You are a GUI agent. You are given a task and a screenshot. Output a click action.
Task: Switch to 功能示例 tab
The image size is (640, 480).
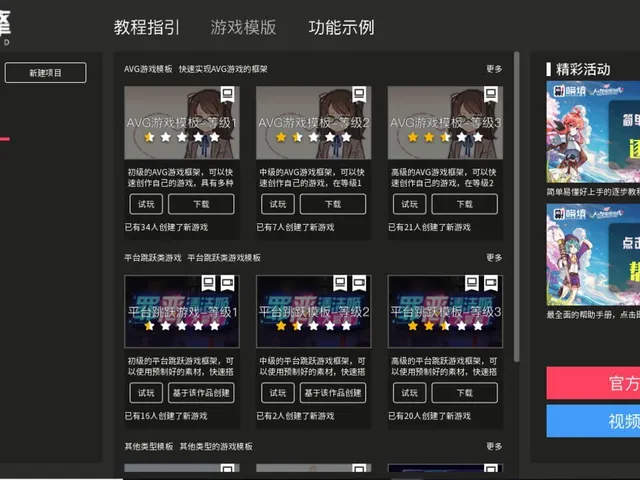tap(341, 27)
